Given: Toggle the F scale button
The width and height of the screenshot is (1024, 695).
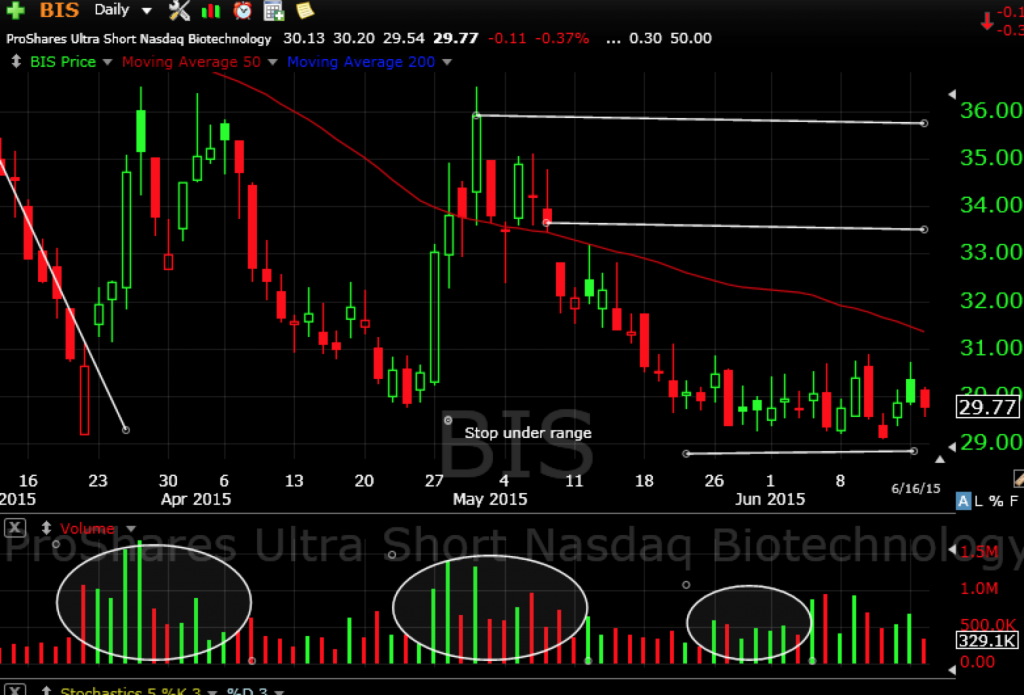Looking at the screenshot, I should point(1014,501).
